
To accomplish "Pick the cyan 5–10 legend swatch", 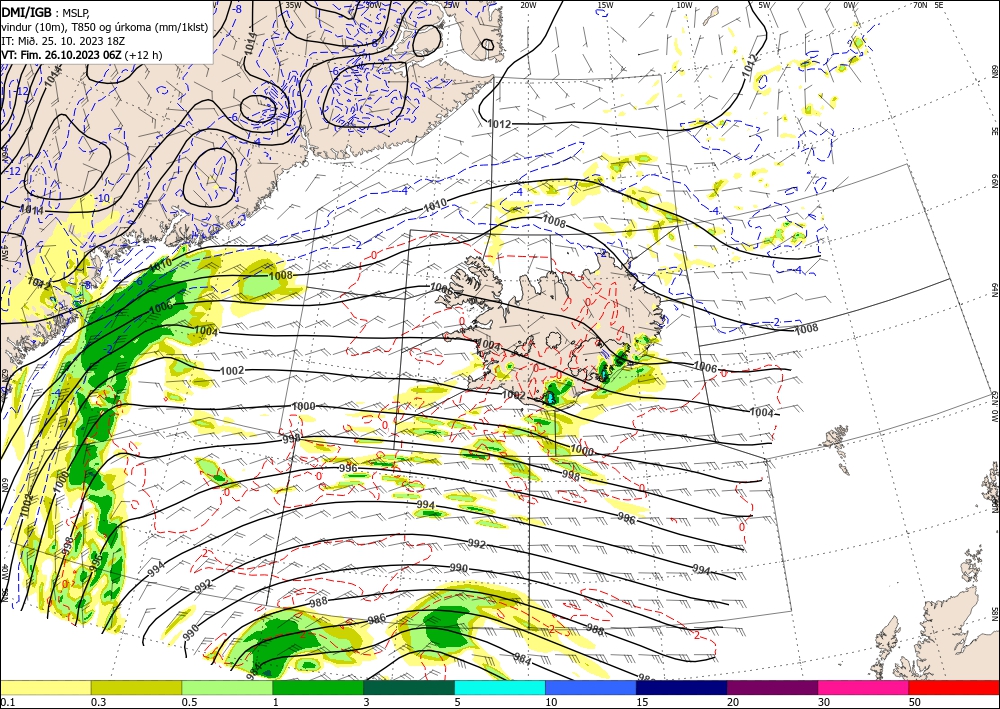I will point(500,687).
